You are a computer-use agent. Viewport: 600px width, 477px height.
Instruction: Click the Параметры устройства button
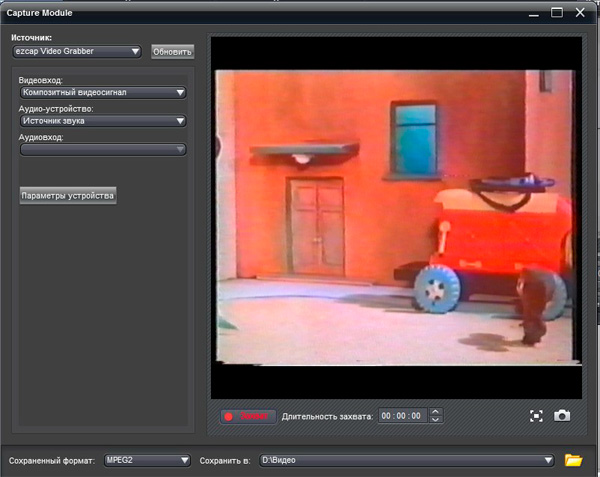68,194
